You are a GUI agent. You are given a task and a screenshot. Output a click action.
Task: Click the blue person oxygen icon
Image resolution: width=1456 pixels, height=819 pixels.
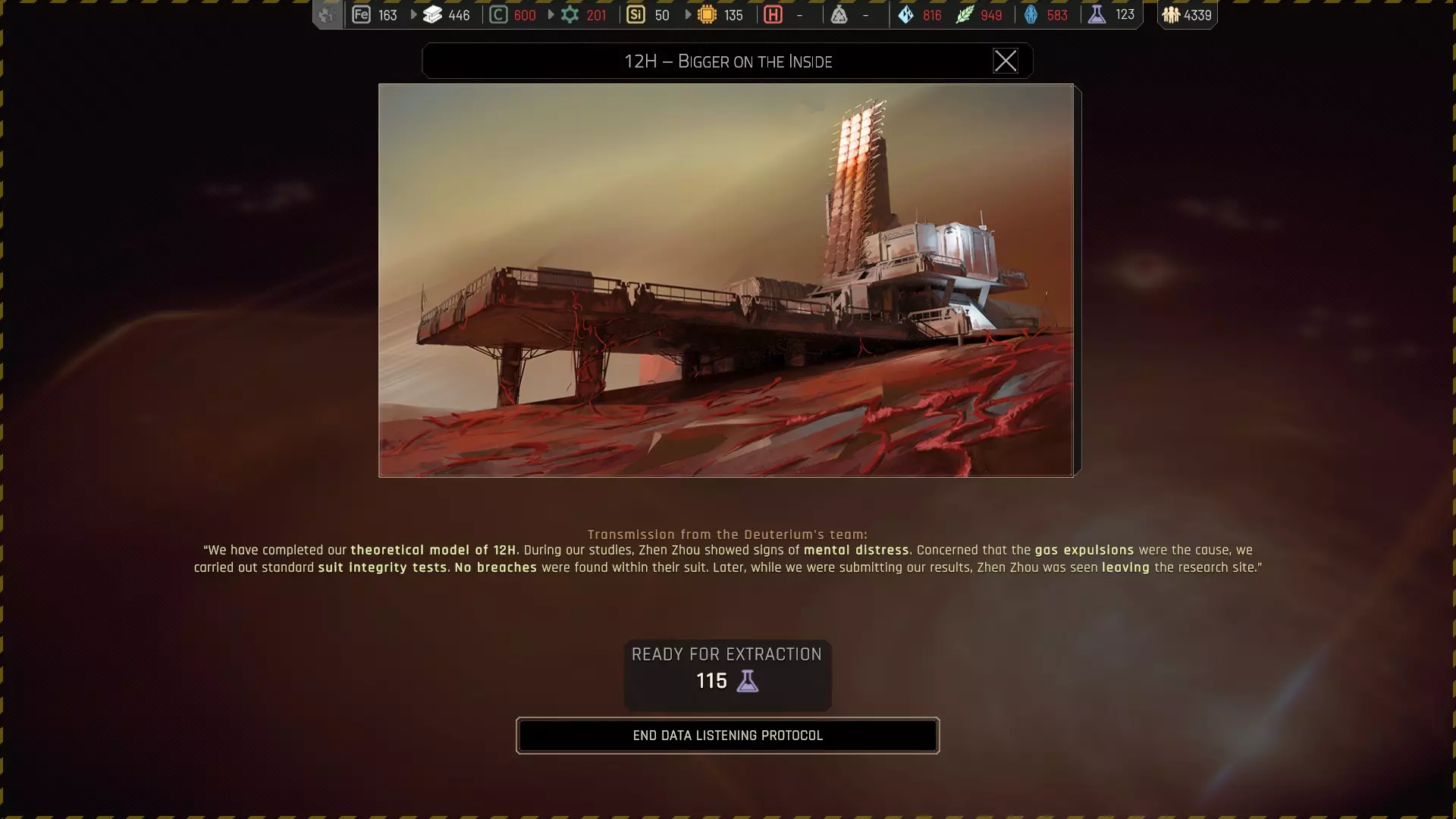pyautogui.click(x=1031, y=14)
